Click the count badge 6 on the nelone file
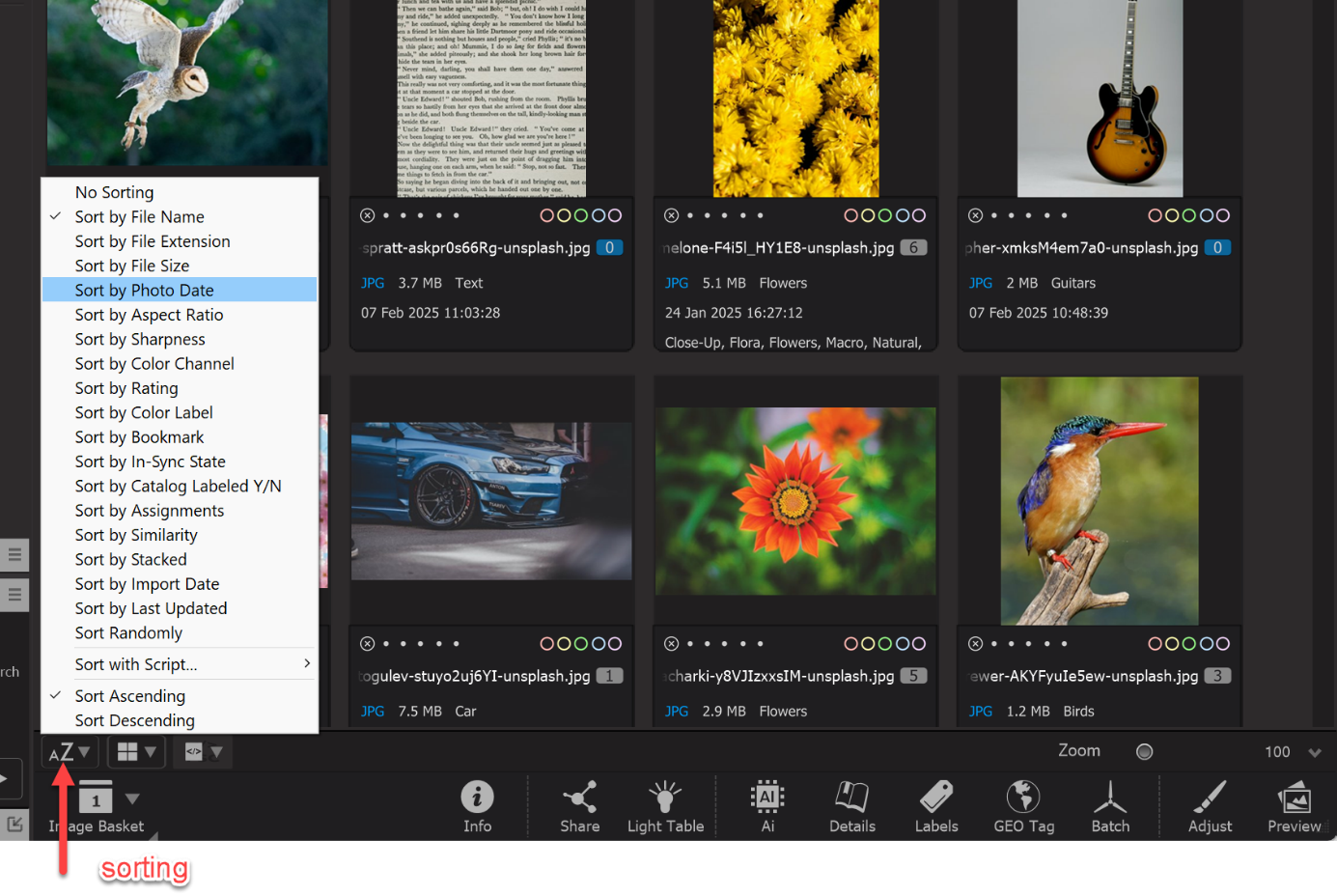 pyautogui.click(x=913, y=248)
